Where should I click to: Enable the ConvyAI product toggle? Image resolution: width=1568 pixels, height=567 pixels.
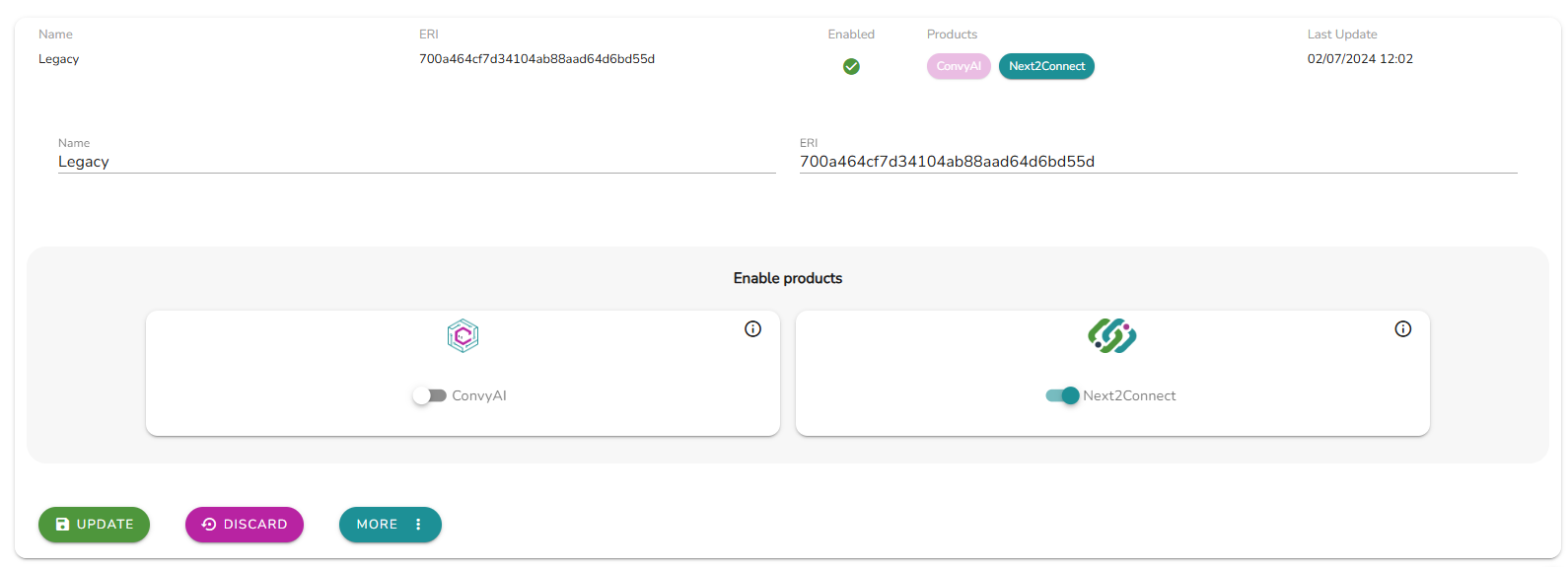click(430, 395)
